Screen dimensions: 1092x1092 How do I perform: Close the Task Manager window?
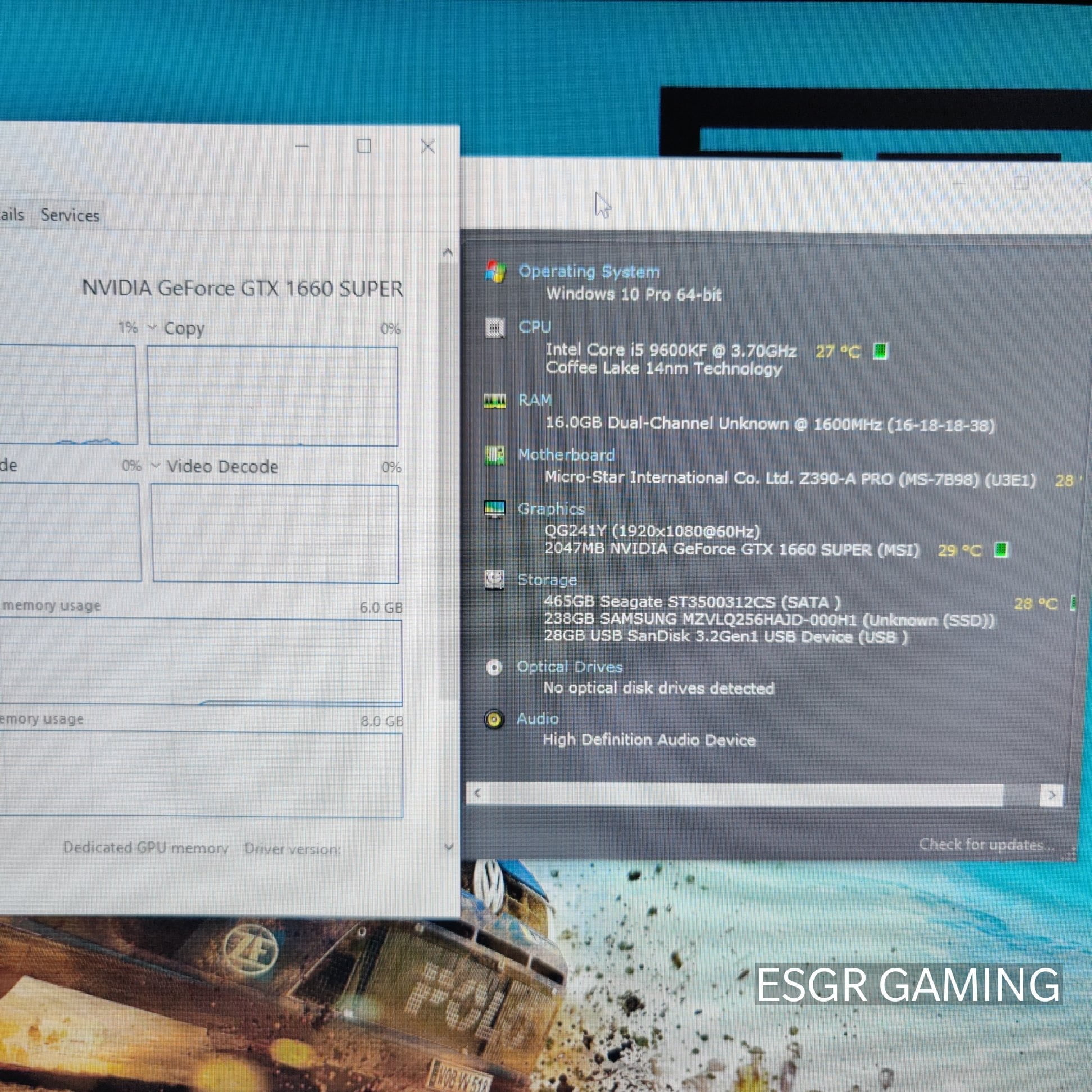click(x=428, y=147)
